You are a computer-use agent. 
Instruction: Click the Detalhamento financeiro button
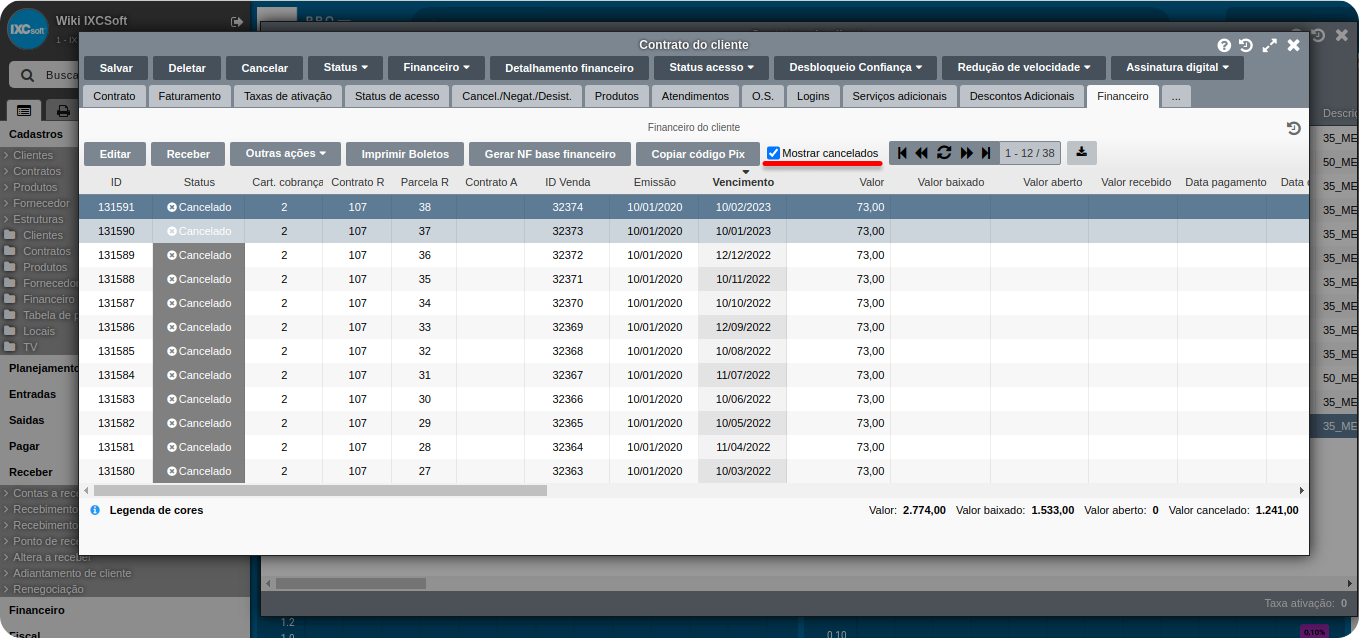pyautogui.click(x=569, y=68)
